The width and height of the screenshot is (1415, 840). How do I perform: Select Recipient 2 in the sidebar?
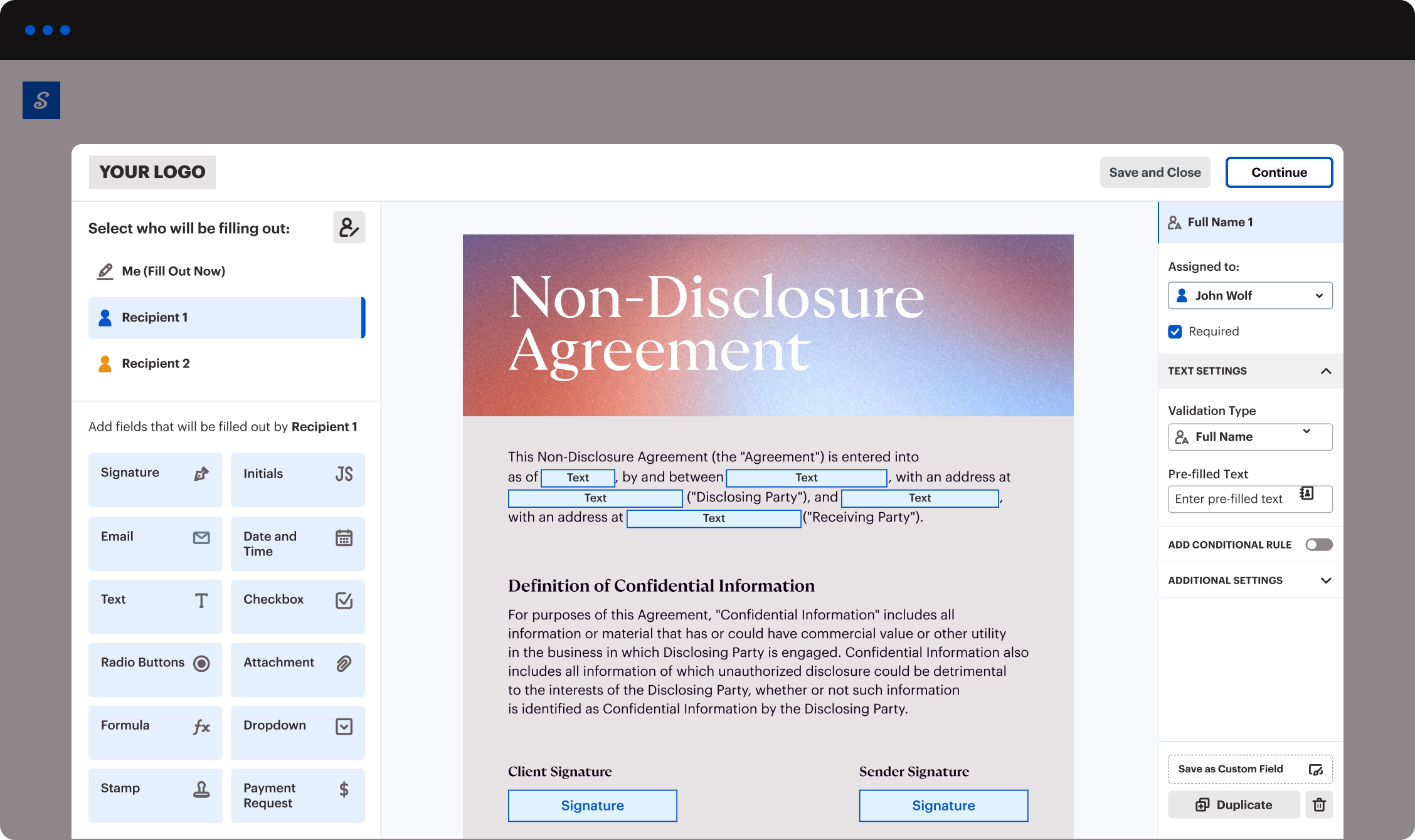(156, 363)
